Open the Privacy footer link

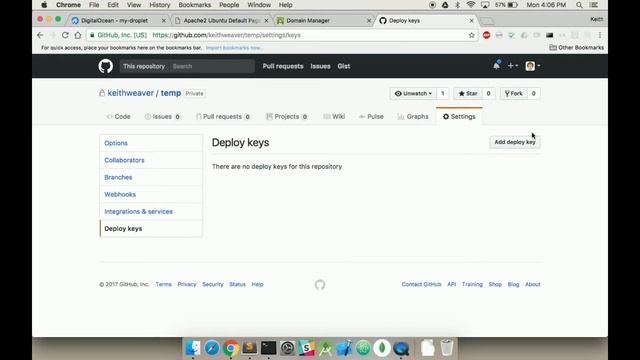pyautogui.click(x=187, y=284)
